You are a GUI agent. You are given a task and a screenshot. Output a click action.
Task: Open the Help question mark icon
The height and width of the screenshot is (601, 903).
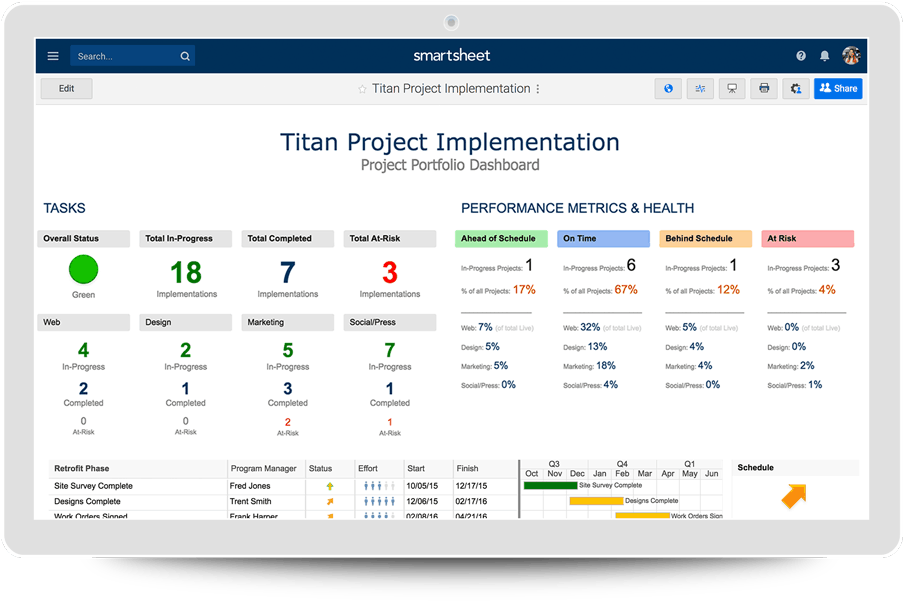(x=800, y=56)
